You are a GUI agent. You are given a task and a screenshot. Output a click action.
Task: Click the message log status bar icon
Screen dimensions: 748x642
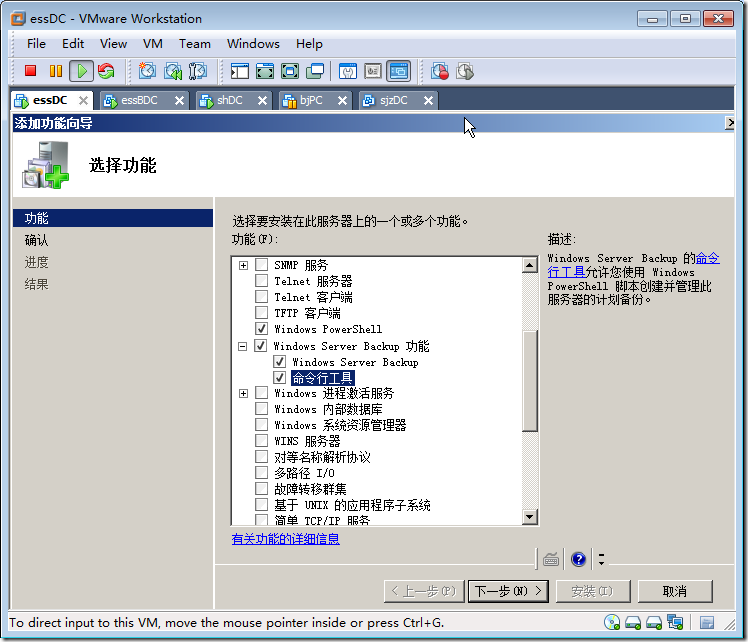[707, 622]
